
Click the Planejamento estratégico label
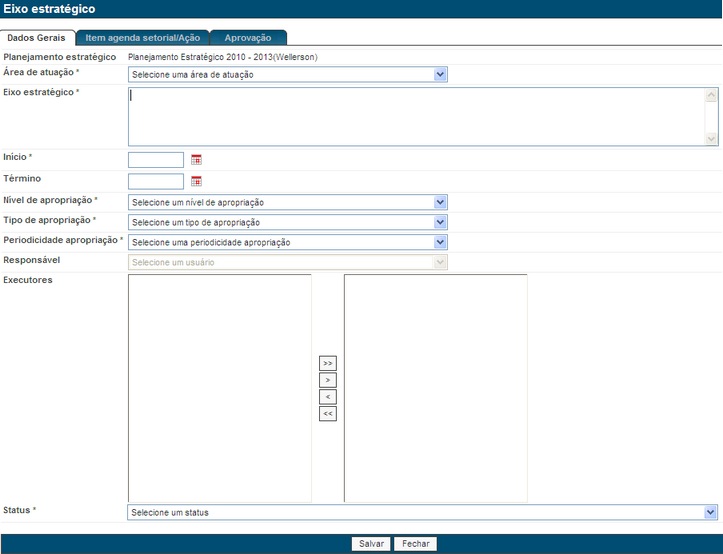59,57
